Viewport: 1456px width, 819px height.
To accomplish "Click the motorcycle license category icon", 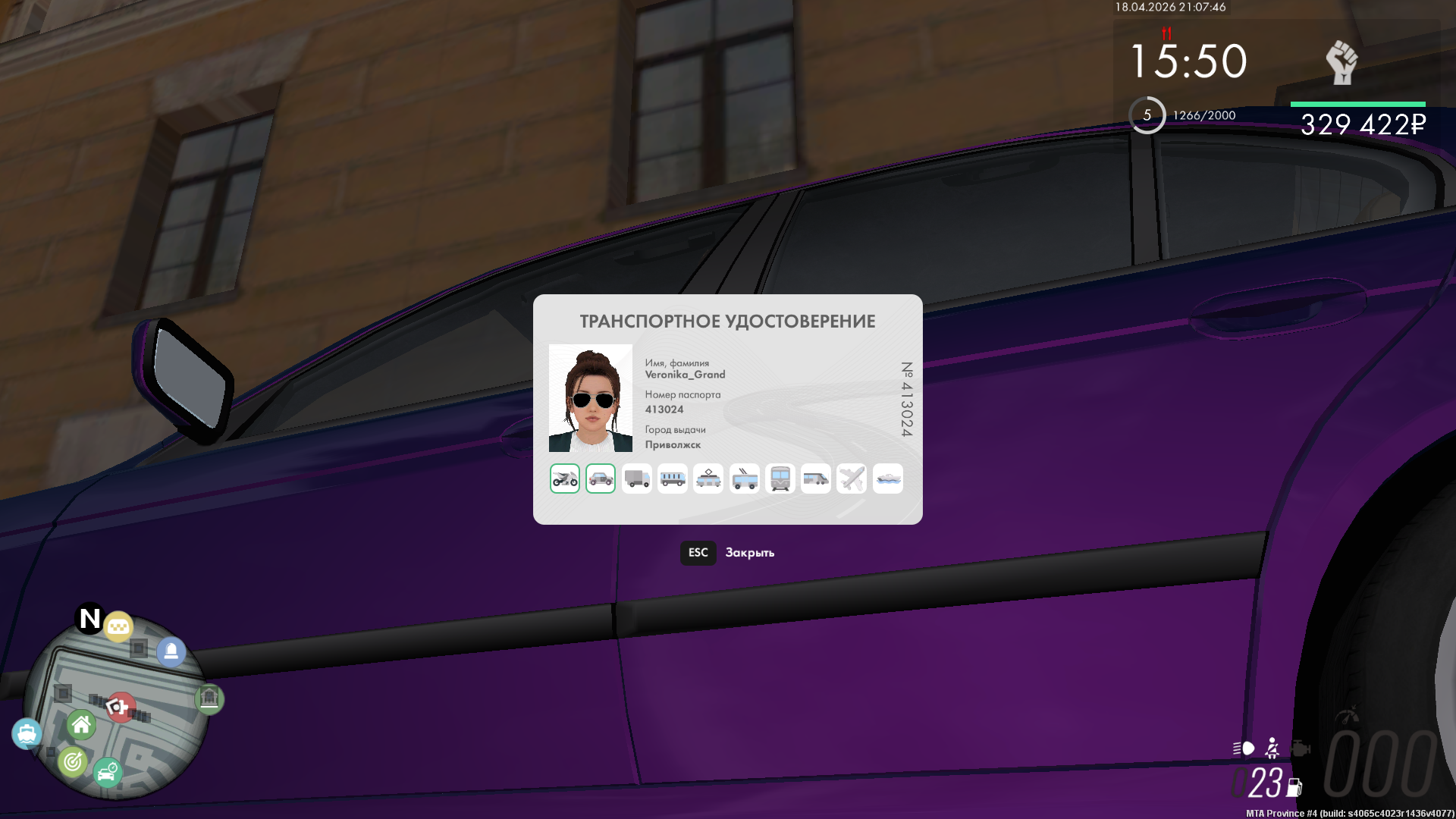I will pos(564,479).
